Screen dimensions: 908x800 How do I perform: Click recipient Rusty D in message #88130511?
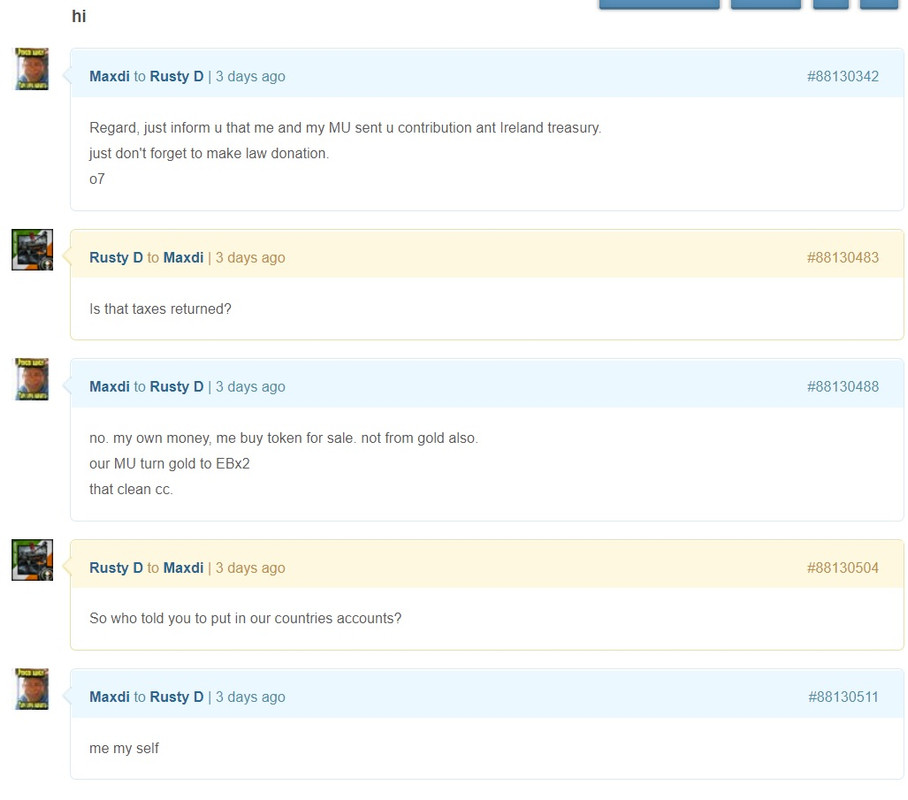pyautogui.click(x=177, y=697)
